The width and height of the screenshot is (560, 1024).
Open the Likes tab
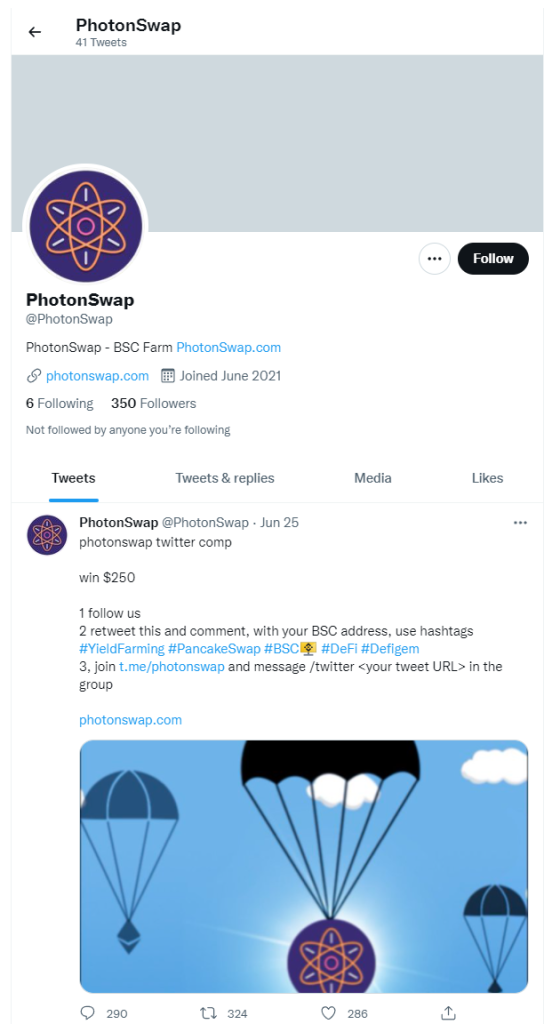point(488,478)
